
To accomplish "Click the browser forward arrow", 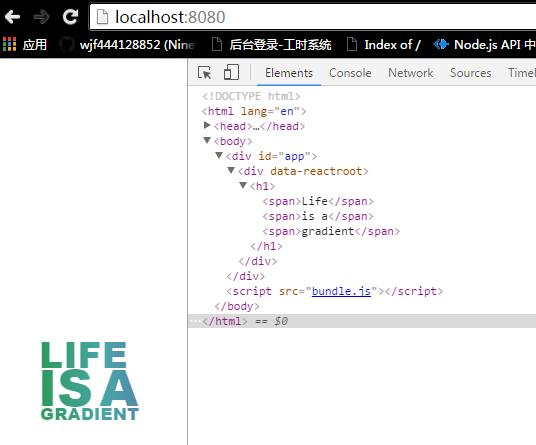I will click(x=41, y=17).
